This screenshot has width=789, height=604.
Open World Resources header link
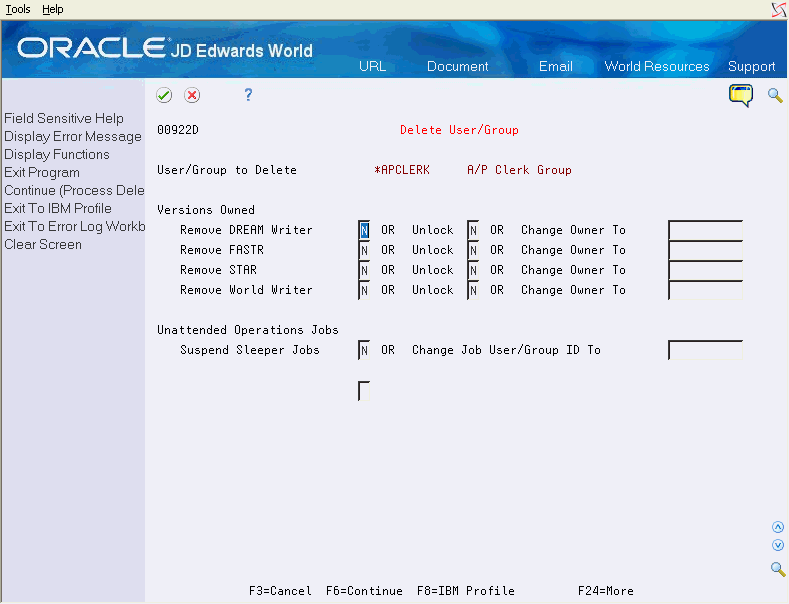point(657,66)
